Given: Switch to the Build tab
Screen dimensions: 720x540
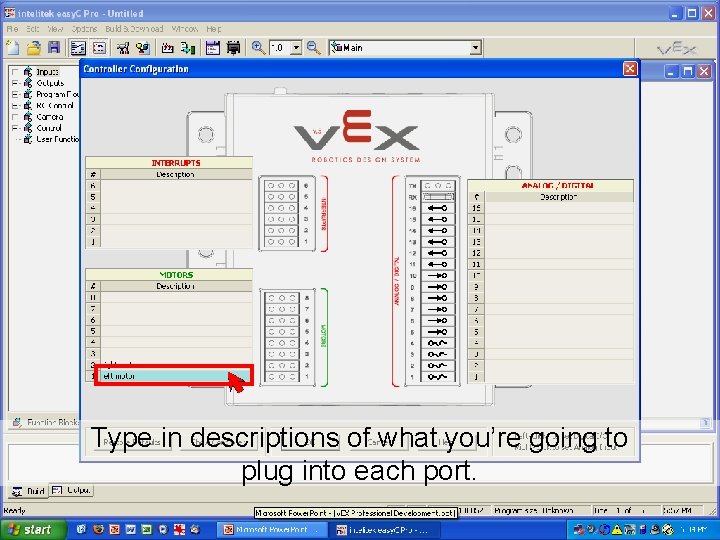Looking at the screenshot, I should tap(28, 491).
